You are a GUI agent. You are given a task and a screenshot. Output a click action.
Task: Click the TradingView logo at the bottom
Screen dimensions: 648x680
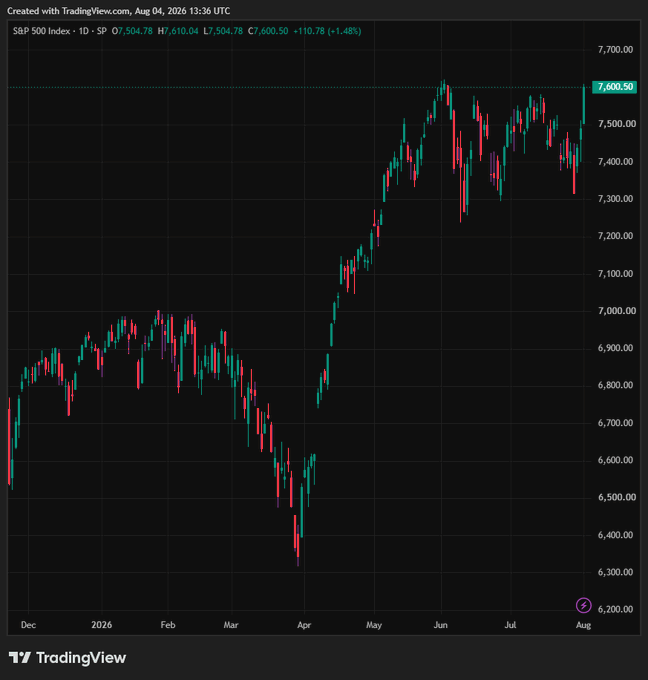(68, 658)
